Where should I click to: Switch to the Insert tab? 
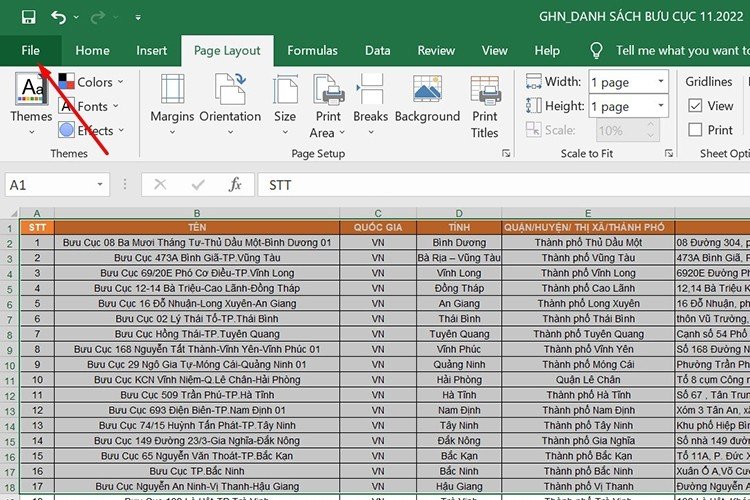point(151,50)
